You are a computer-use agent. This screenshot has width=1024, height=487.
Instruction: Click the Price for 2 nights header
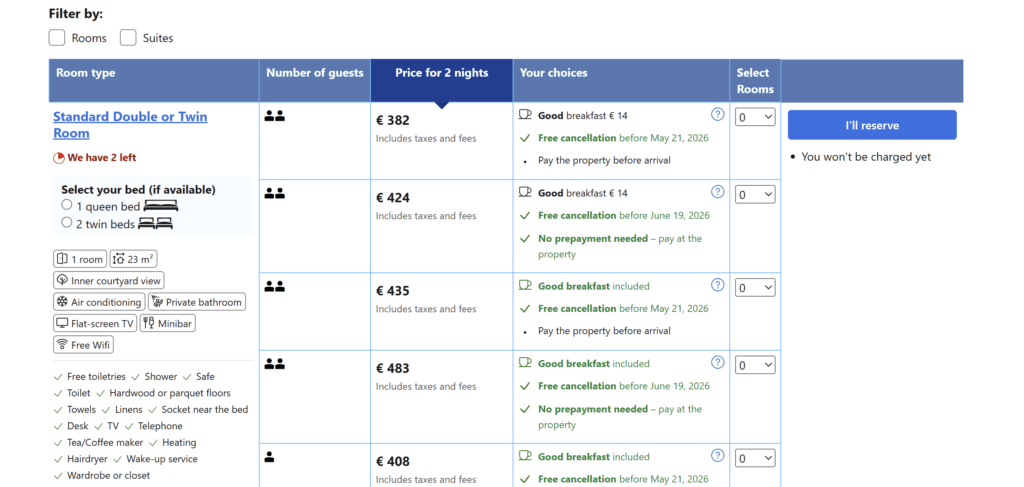click(x=441, y=73)
